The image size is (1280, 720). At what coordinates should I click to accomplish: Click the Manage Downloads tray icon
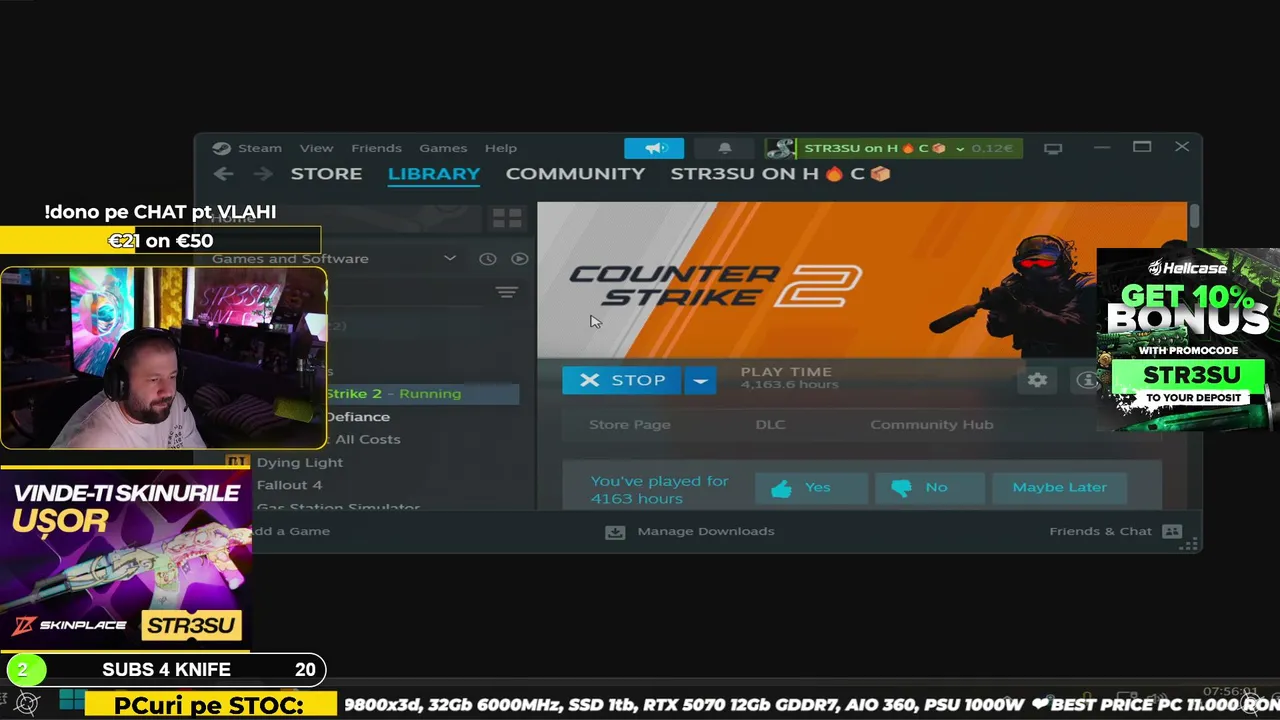click(615, 532)
